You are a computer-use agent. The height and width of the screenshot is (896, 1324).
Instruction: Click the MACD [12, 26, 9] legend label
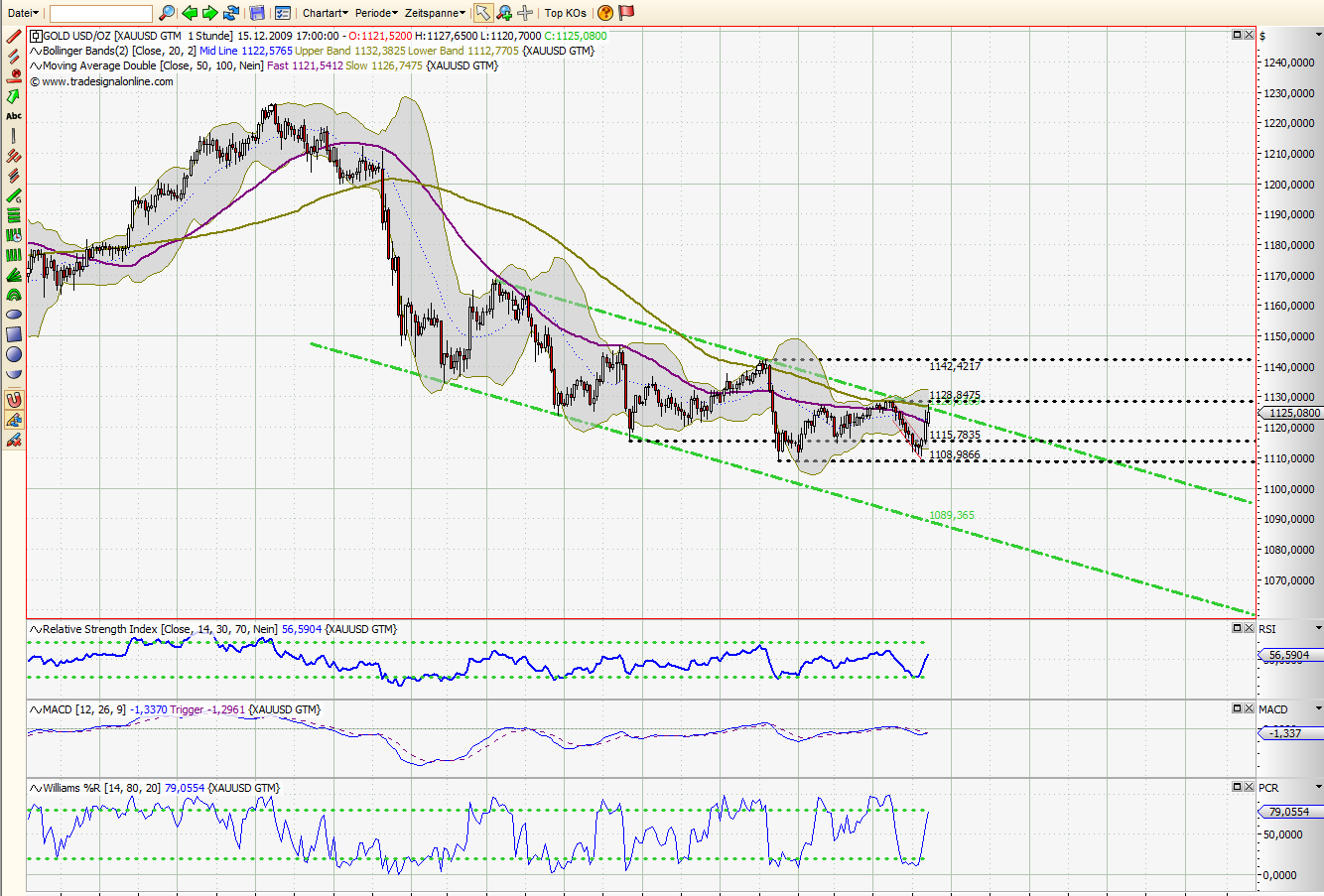[175, 709]
